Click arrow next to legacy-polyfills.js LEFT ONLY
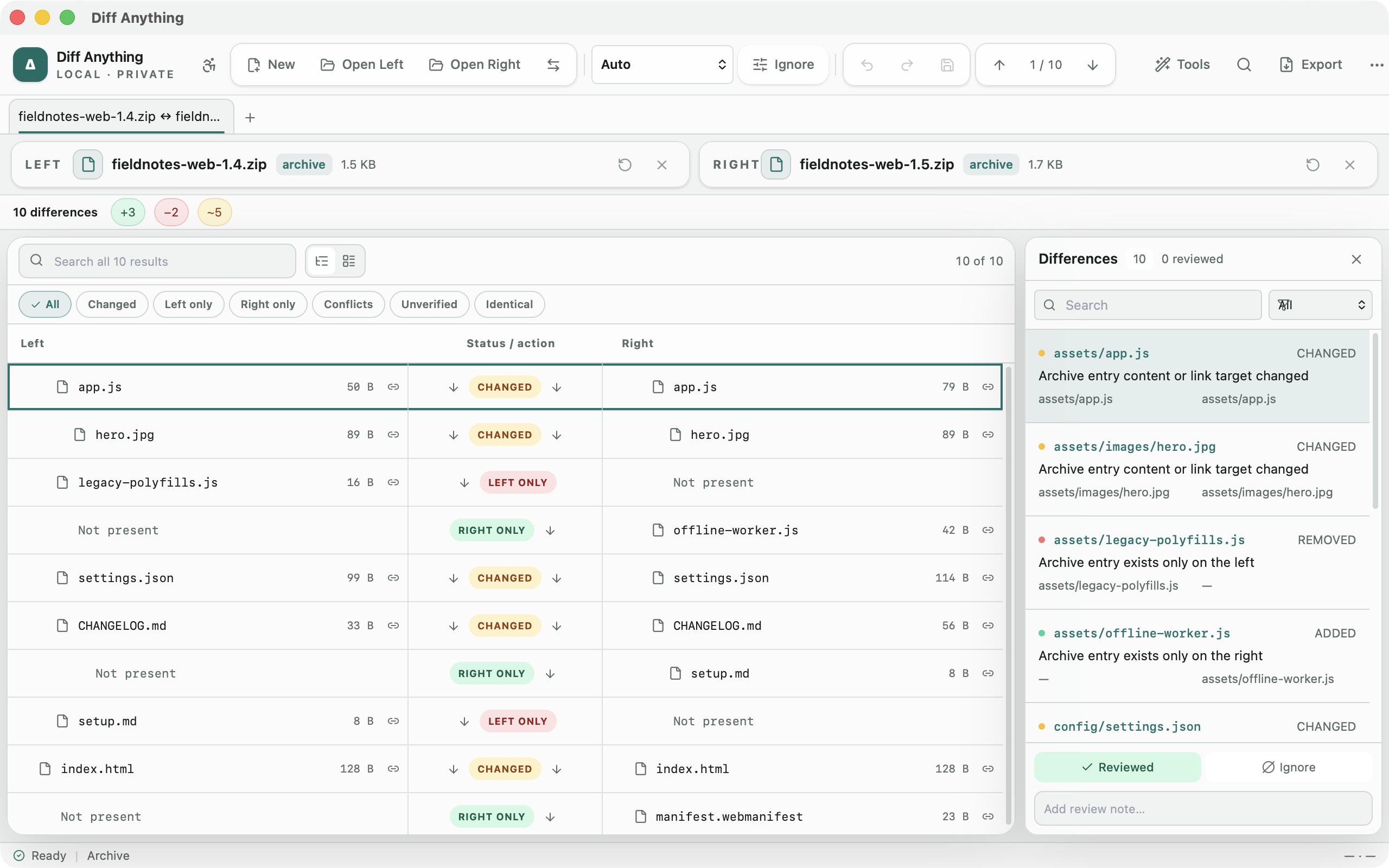 (464, 483)
